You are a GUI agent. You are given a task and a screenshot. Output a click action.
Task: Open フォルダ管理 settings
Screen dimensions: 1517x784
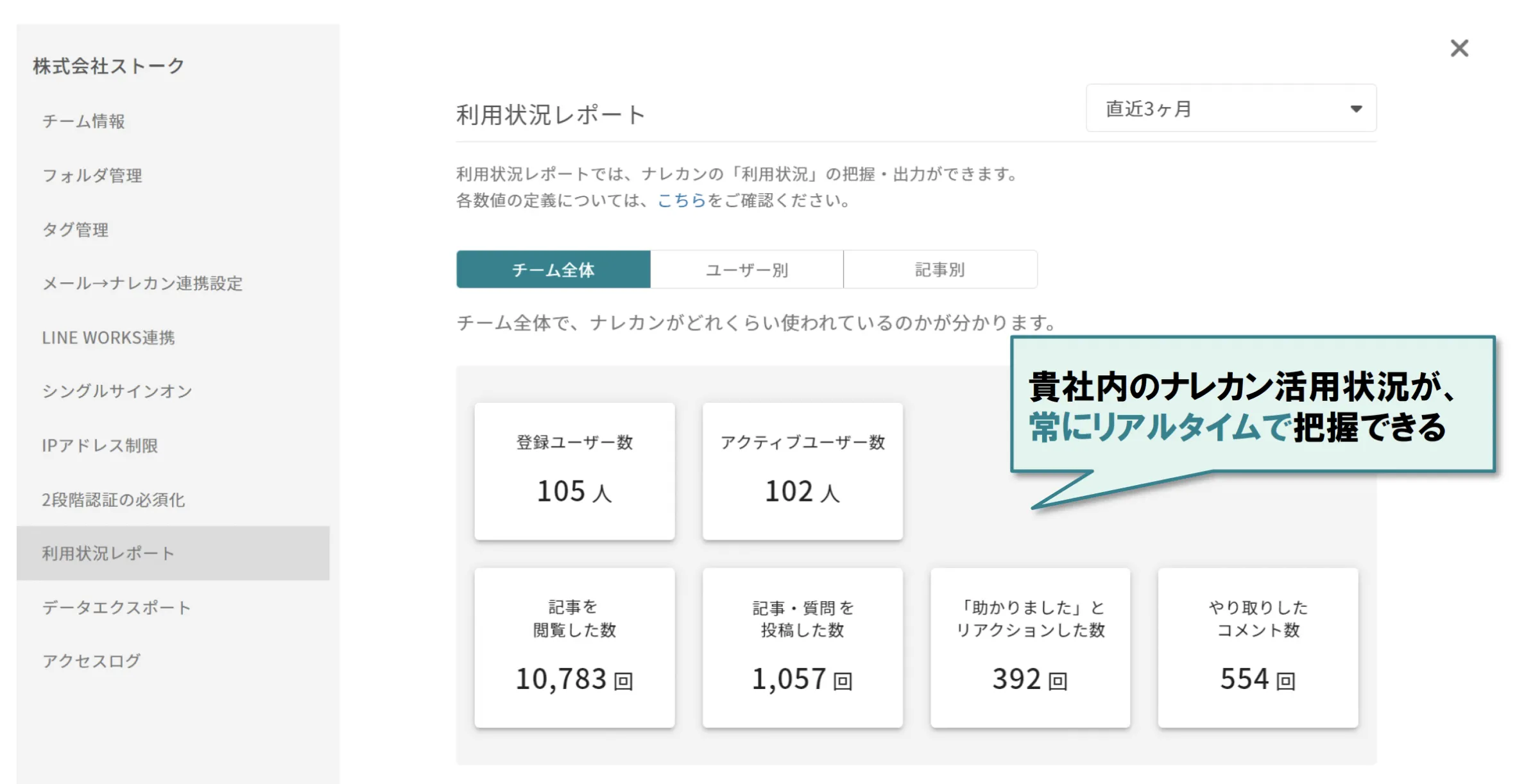(x=92, y=175)
